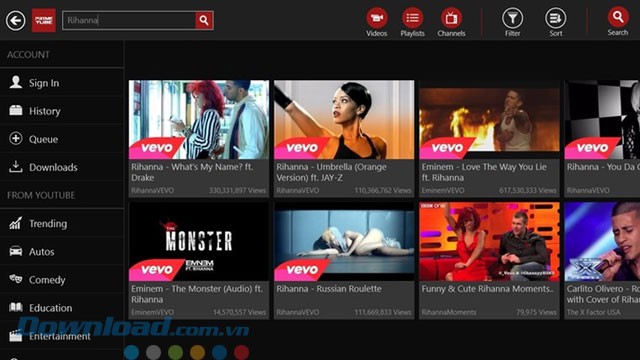
Task: Open 'Eminem - The Monster (Audio)' title
Action: pyautogui.click(x=197, y=294)
